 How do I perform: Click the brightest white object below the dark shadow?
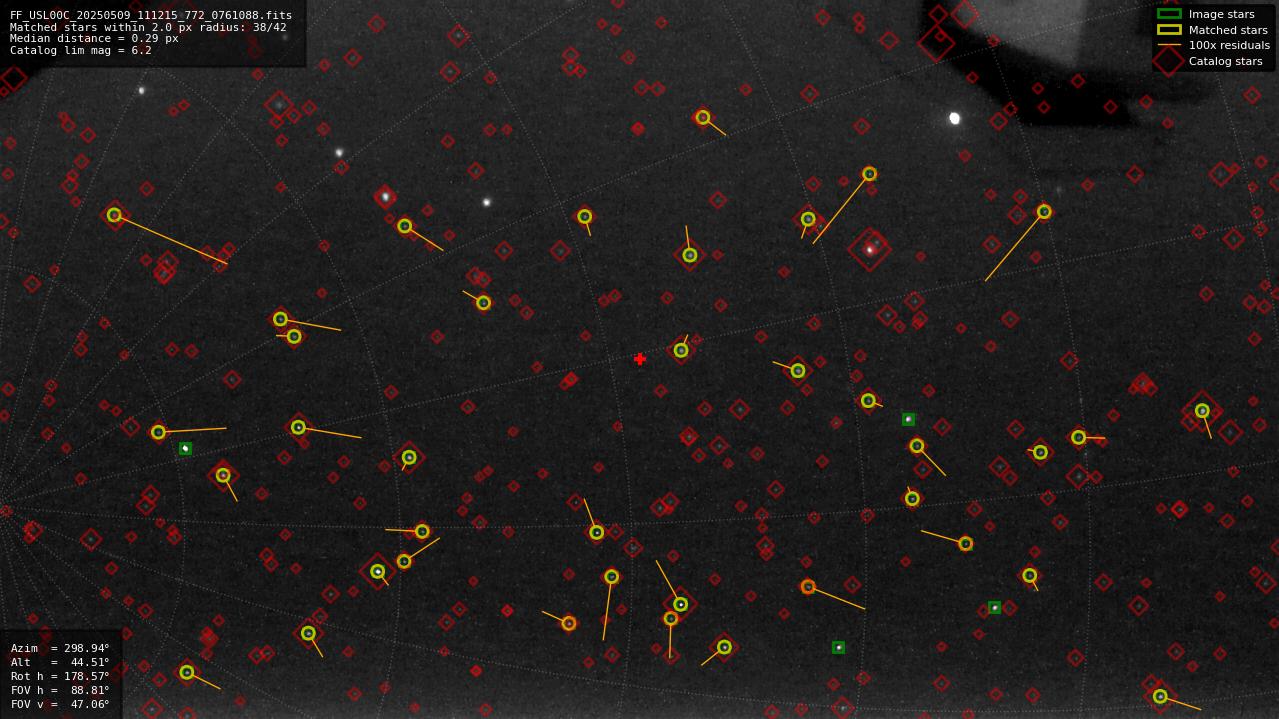(x=954, y=118)
